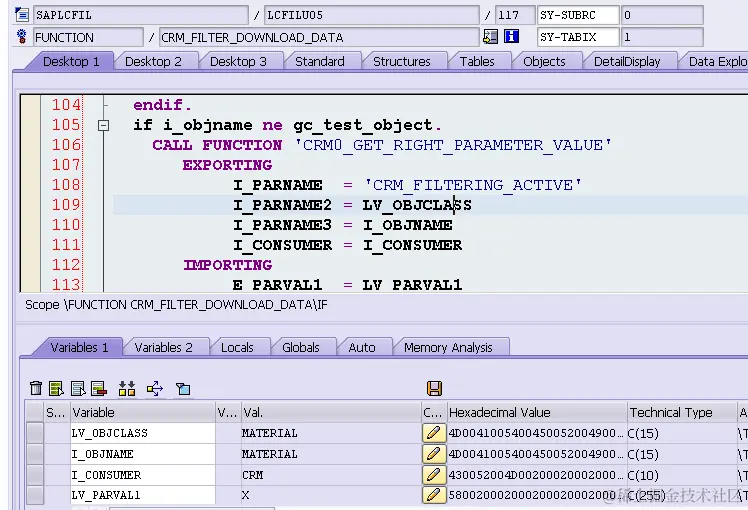The image size is (748, 510).
Task: Click the Val. column header
Action: tap(331, 412)
